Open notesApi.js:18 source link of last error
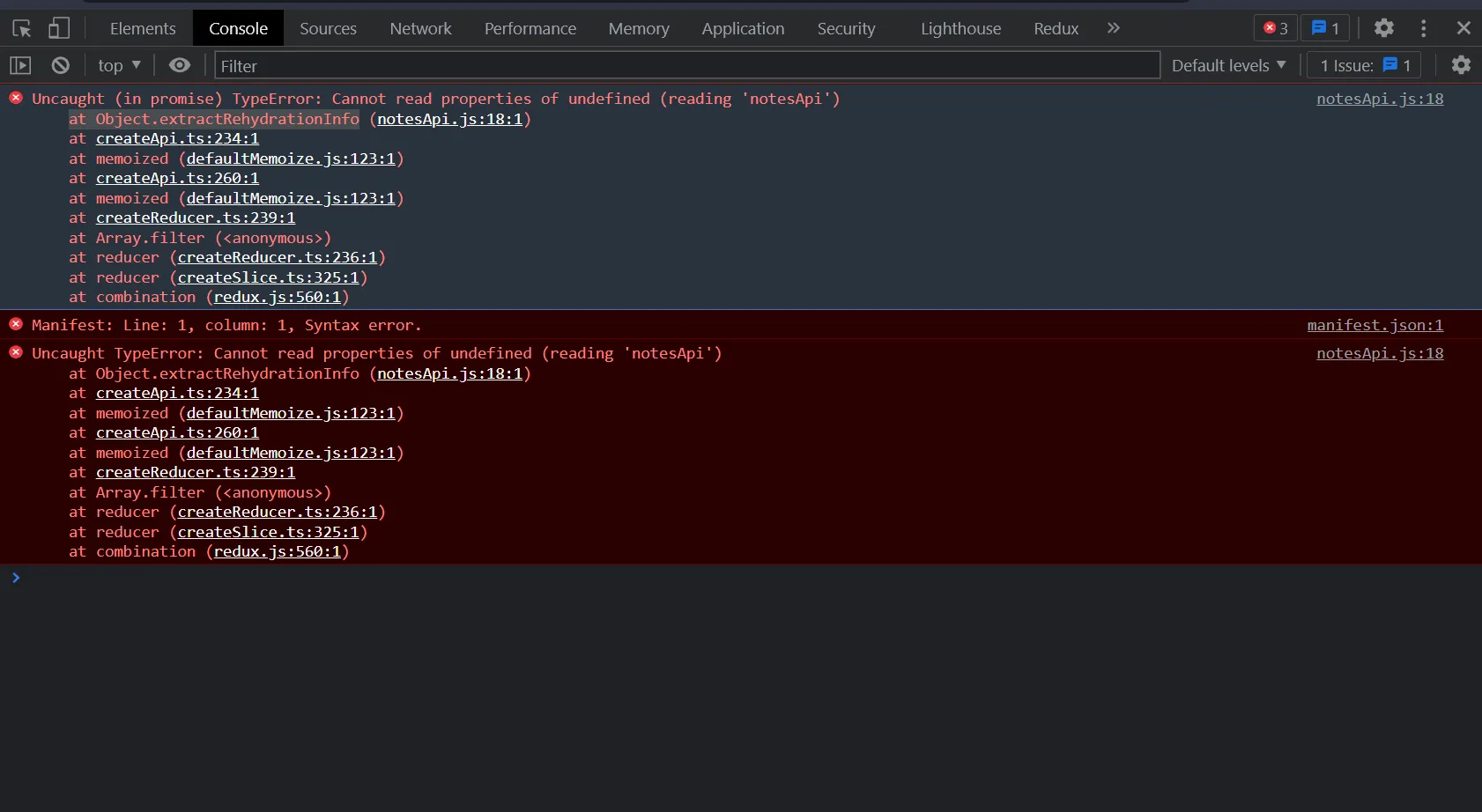Screen dimensions: 1482x812 point(1380,353)
